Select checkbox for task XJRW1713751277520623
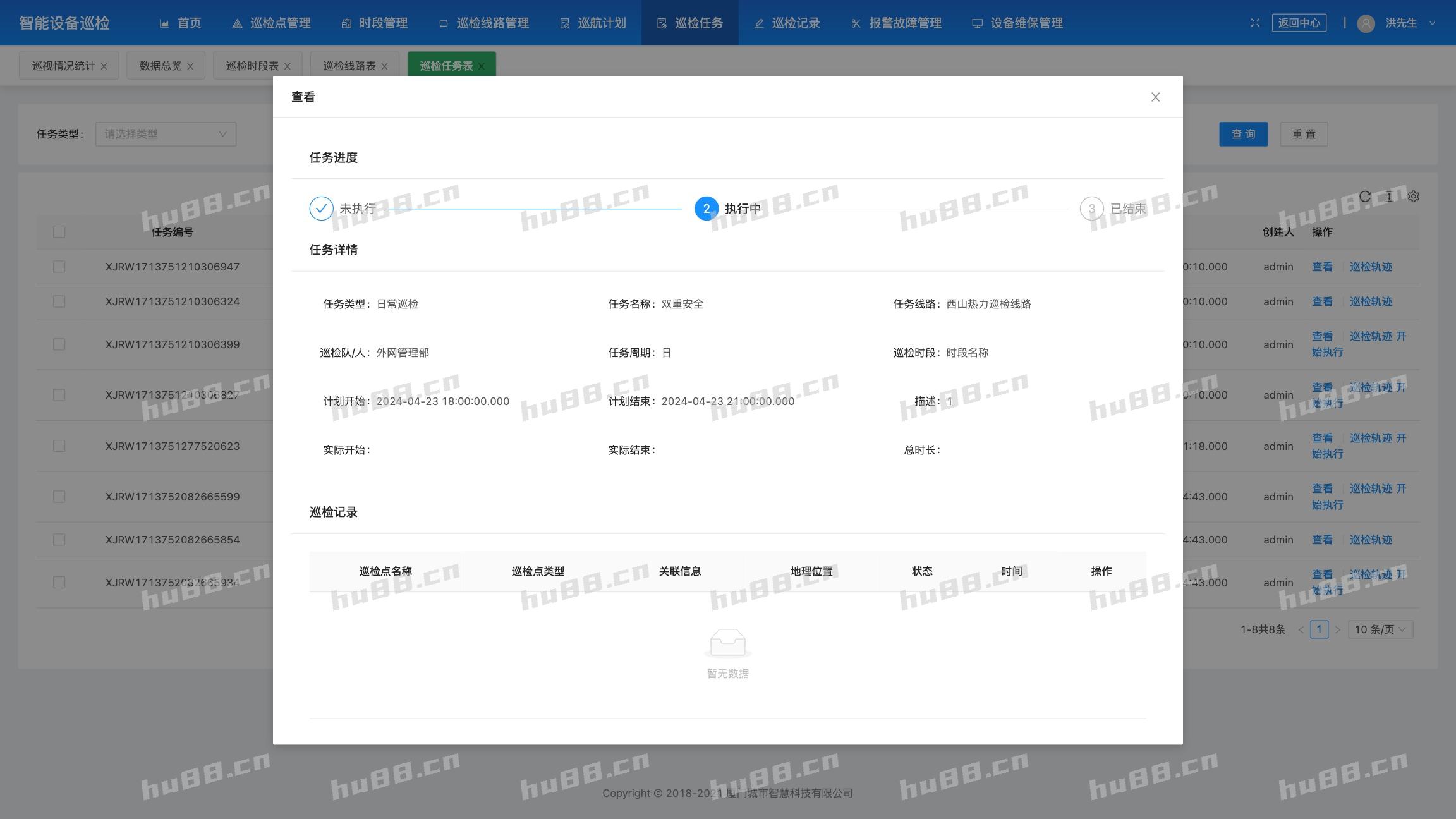This screenshot has width=1456, height=819. [59, 446]
